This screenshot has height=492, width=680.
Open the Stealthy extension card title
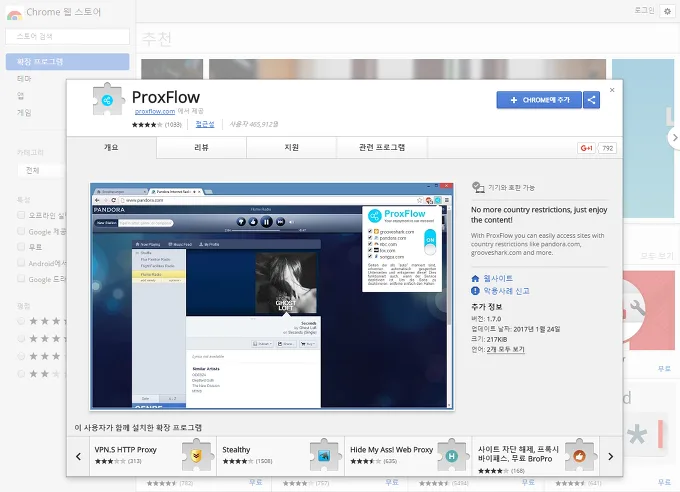coord(236,450)
